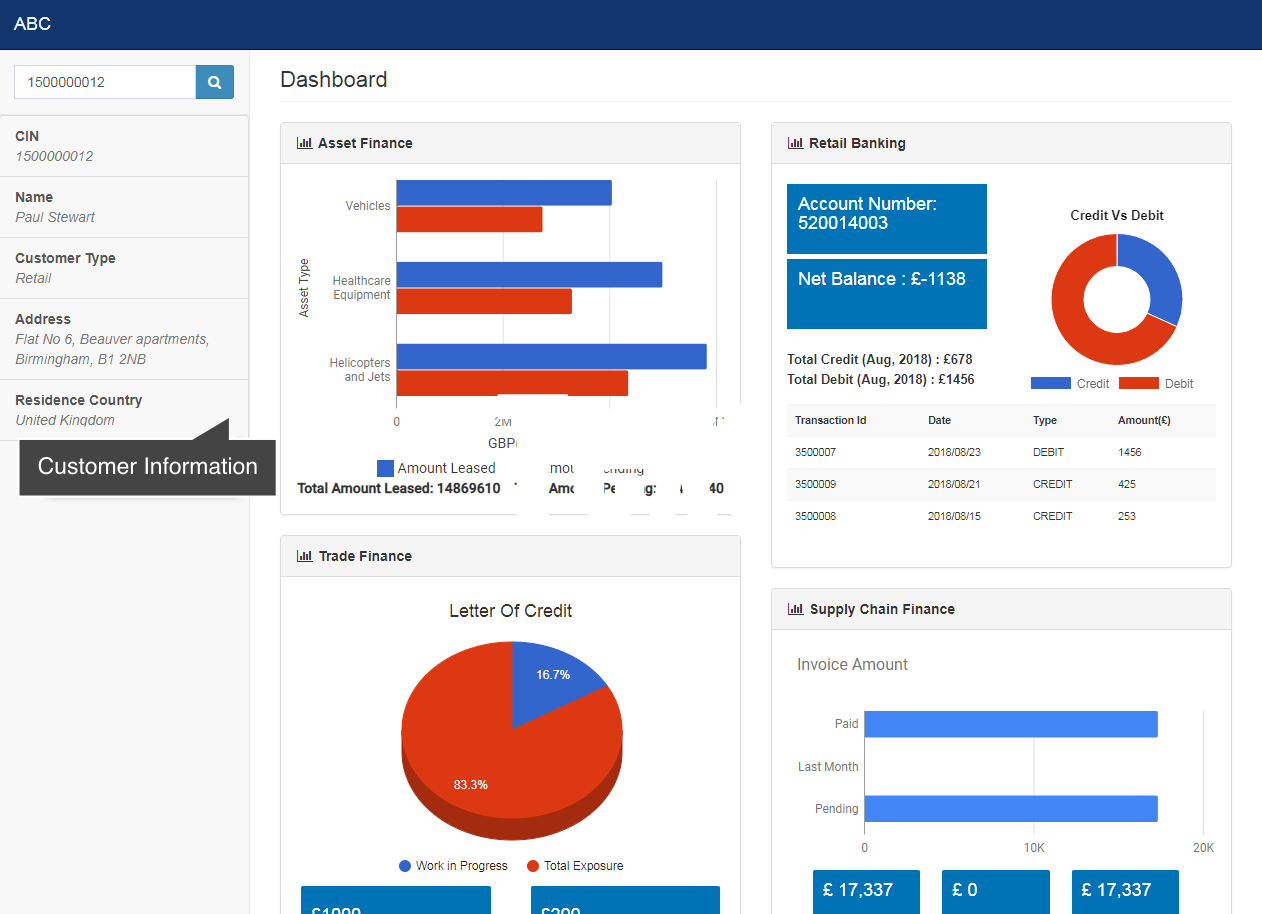Click transaction id 3500009
Image resolution: width=1262 pixels, height=914 pixels.
pos(815,484)
